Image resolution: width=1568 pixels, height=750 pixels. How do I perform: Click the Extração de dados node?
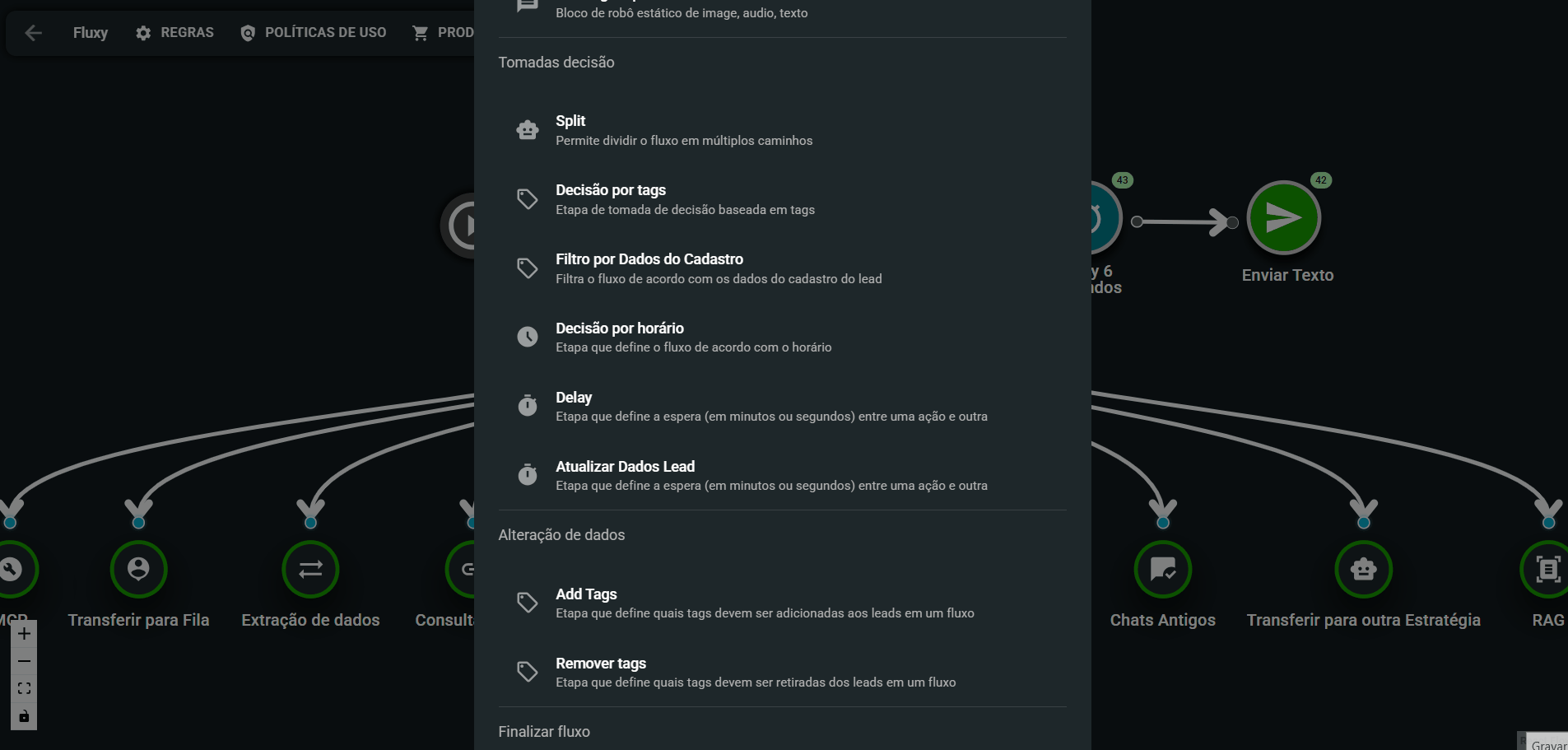tap(310, 569)
